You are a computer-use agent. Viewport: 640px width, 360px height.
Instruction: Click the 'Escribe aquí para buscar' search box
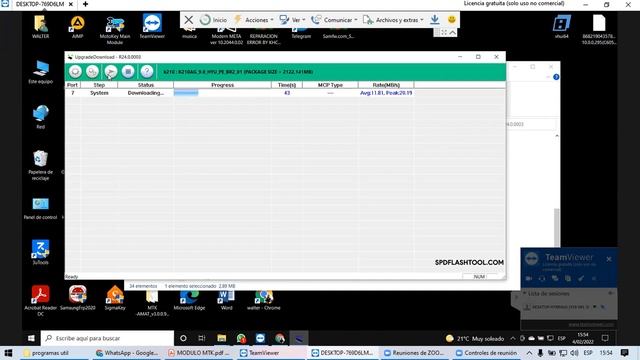107,338
